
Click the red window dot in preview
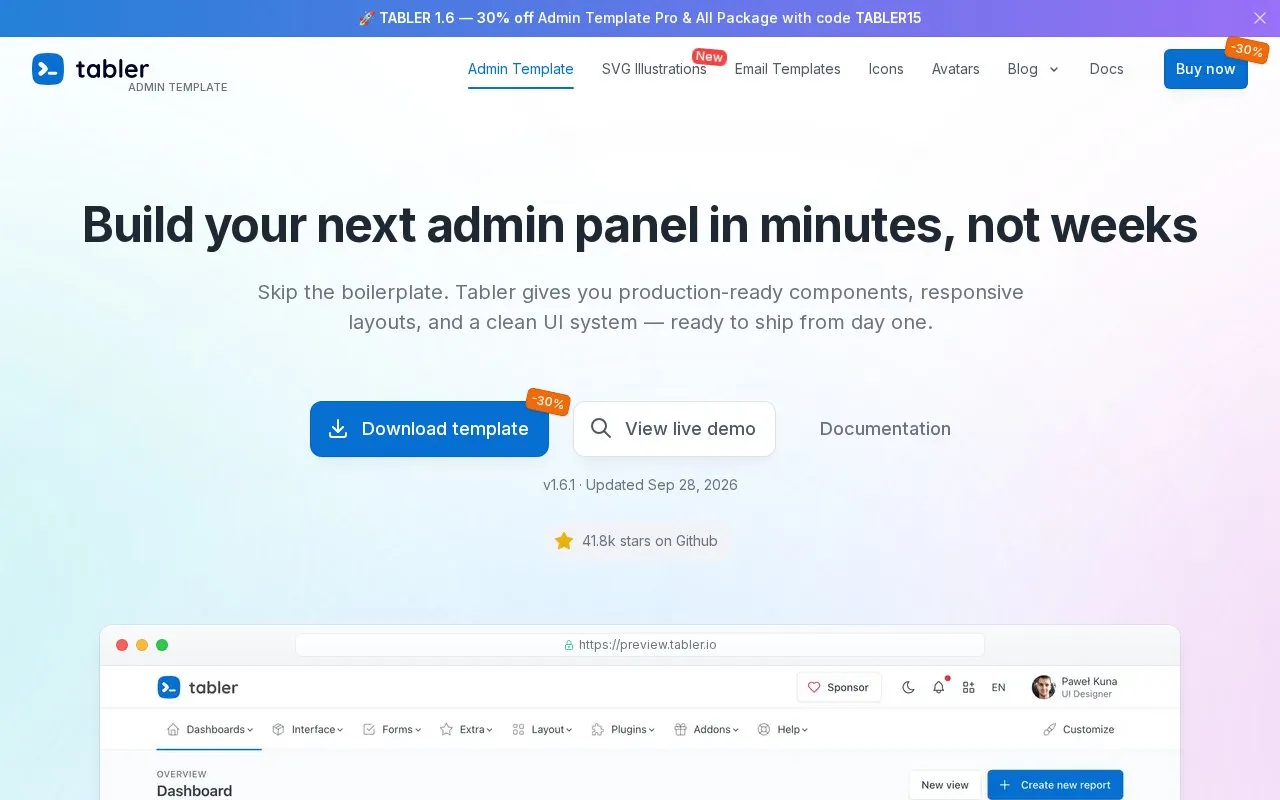tap(122, 645)
